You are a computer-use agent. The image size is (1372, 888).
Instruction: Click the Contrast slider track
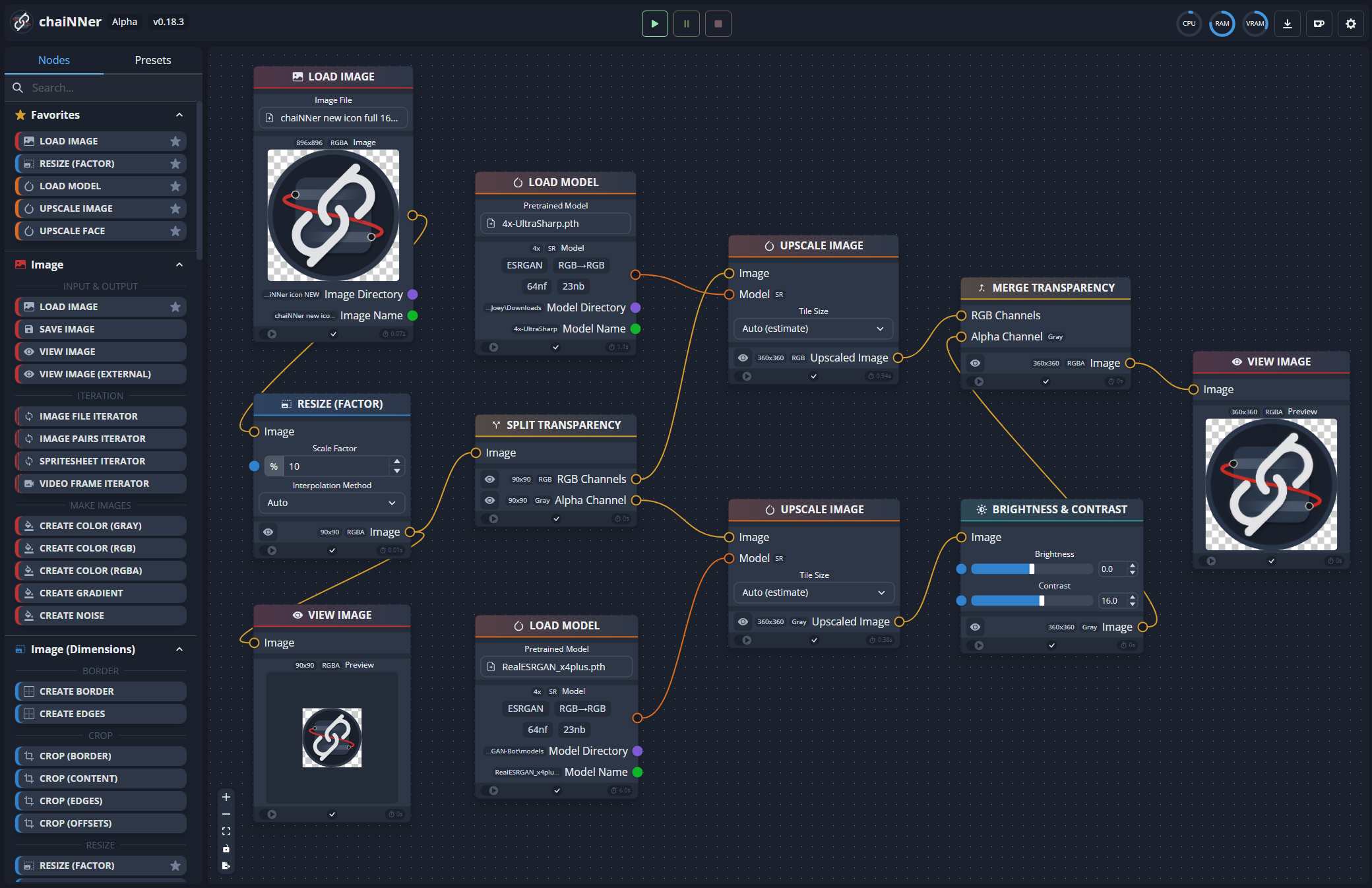coord(1031,600)
